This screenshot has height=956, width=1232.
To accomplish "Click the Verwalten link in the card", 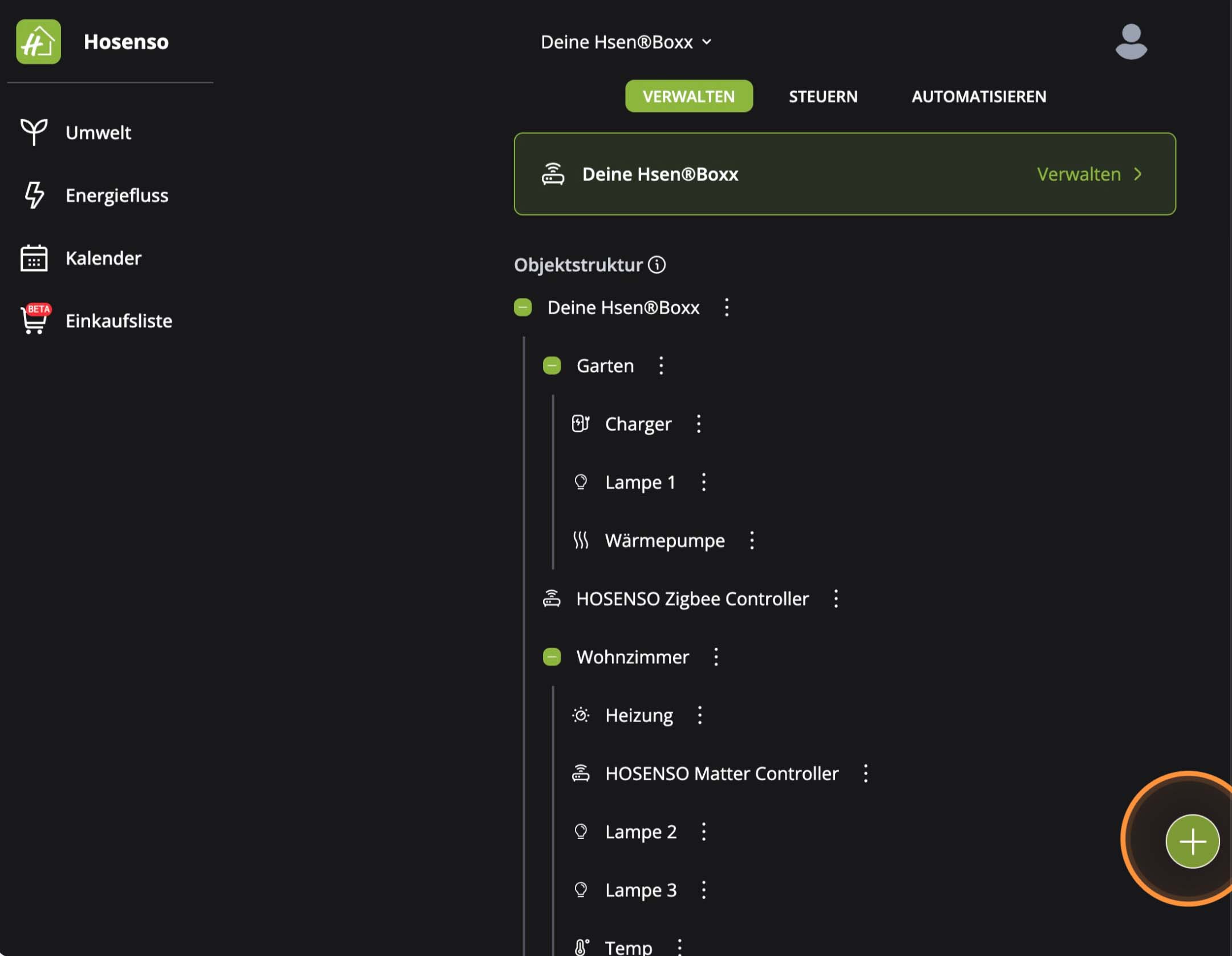I will tap(1088, 174).
